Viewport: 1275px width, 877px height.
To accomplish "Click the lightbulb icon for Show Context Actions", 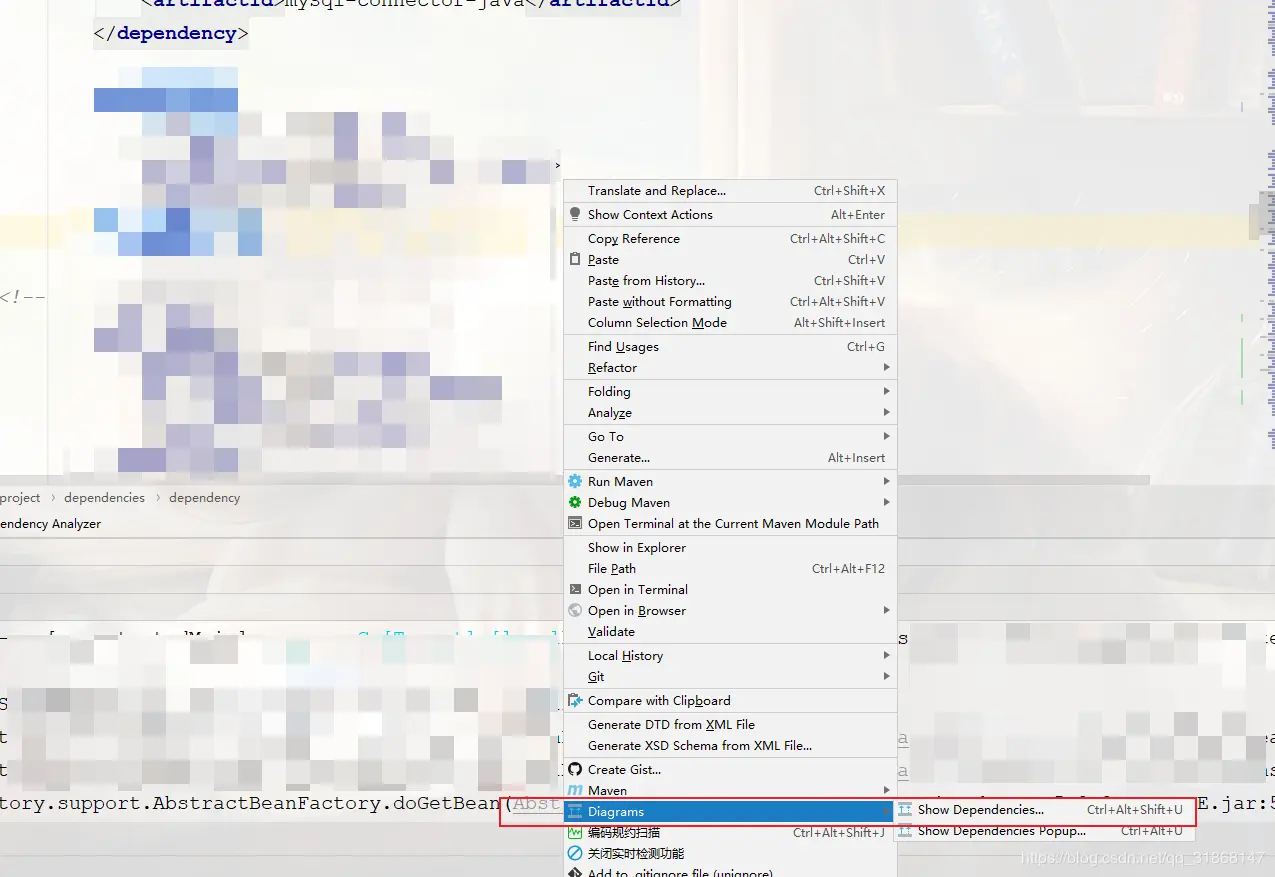I will tap(575, 214).
